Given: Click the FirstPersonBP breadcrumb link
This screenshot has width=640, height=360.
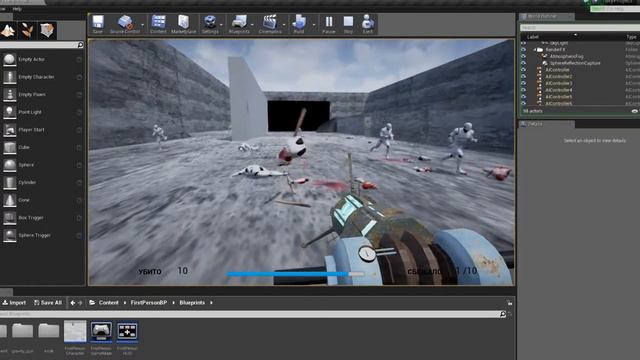Looking at the screenshot, I should coord(149,303).
